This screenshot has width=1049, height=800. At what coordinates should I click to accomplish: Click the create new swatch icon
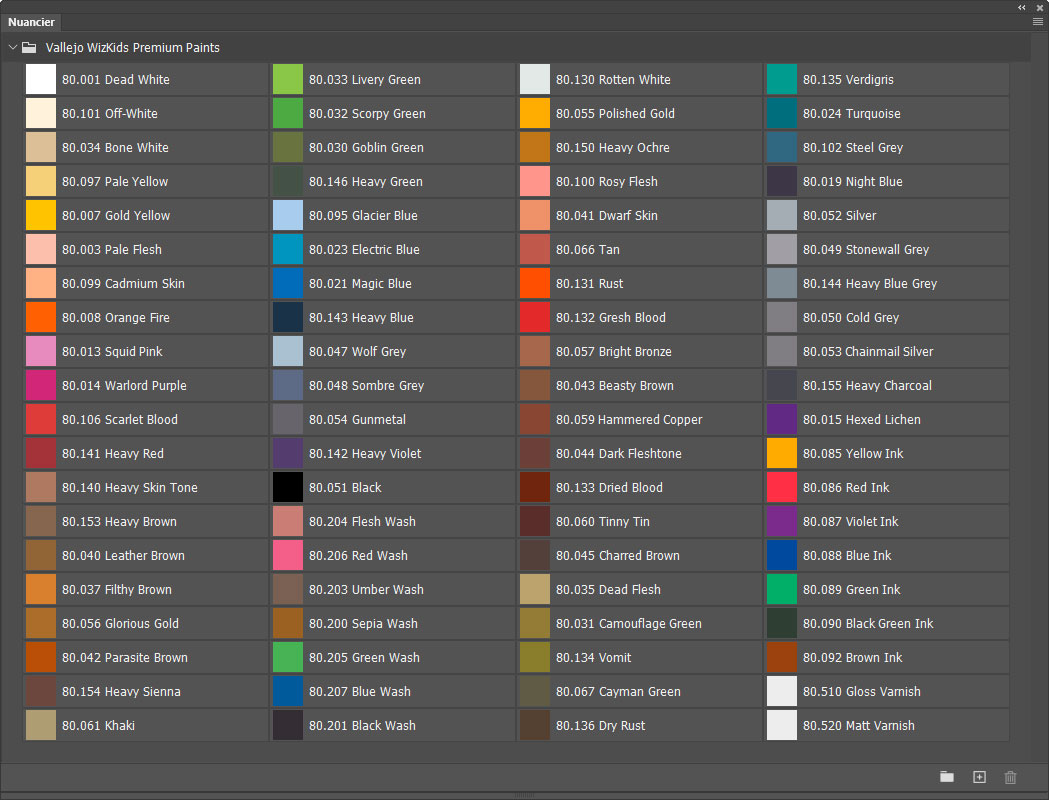coord(979,777)
